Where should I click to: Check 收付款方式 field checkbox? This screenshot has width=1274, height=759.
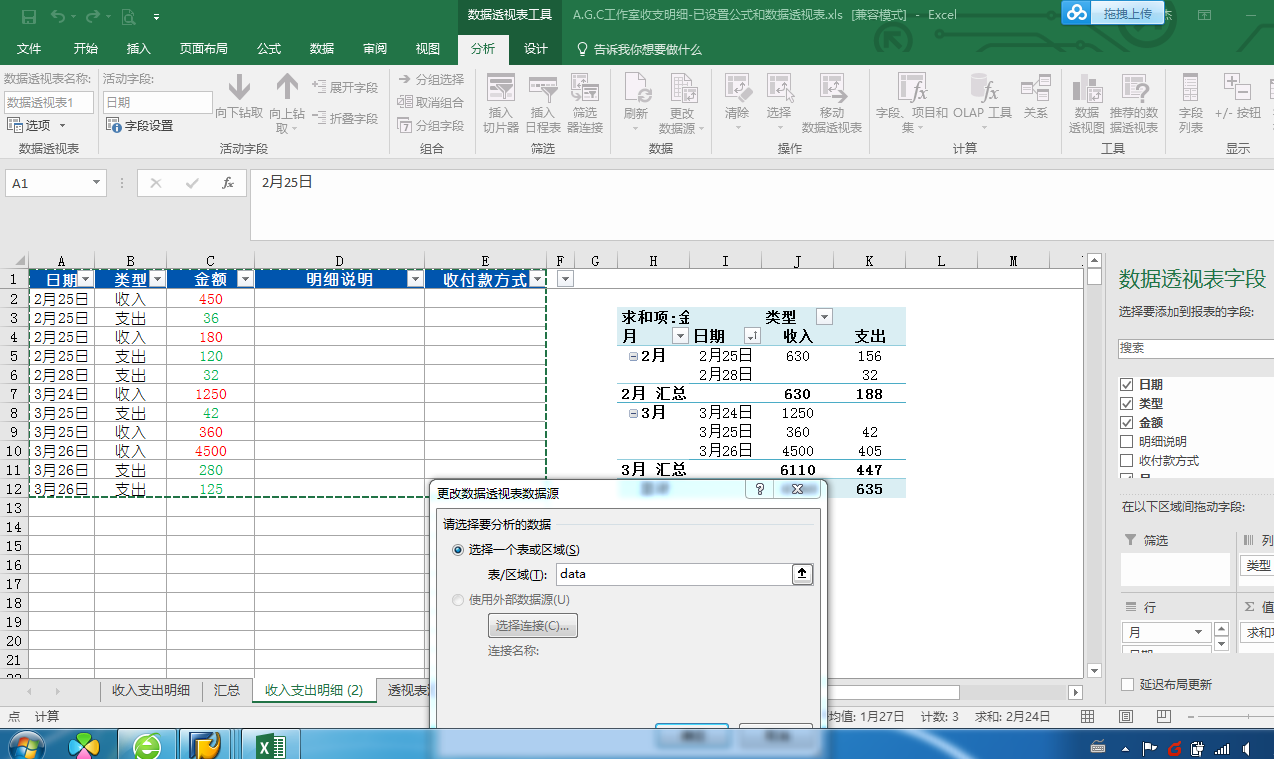(x=1128, y=461)
